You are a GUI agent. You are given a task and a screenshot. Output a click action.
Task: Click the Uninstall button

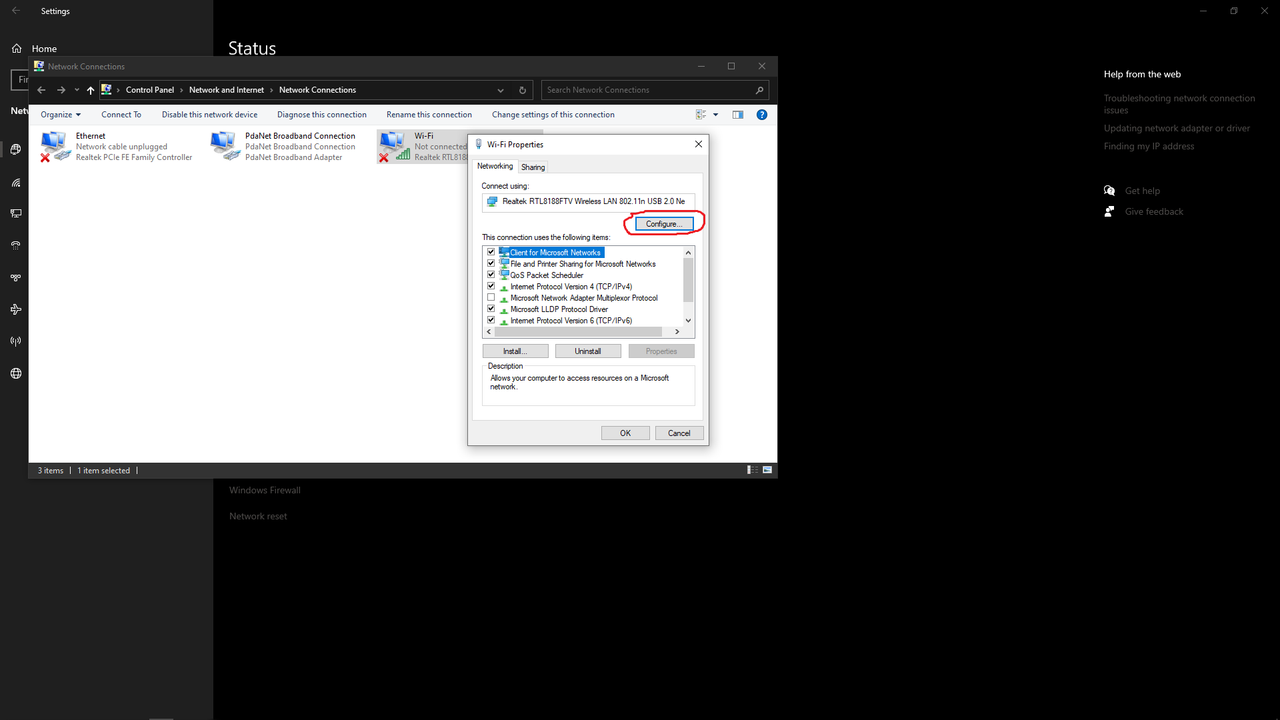[588, 351]
